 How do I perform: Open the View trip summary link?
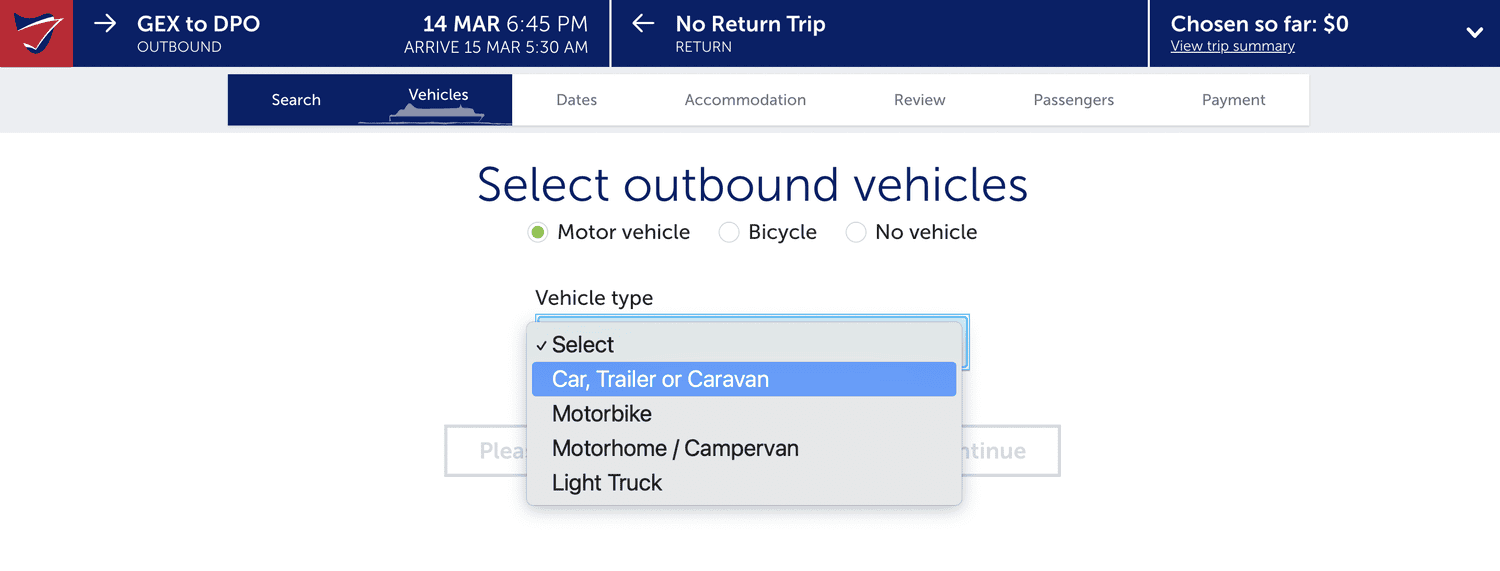[x=1232, y=46]
